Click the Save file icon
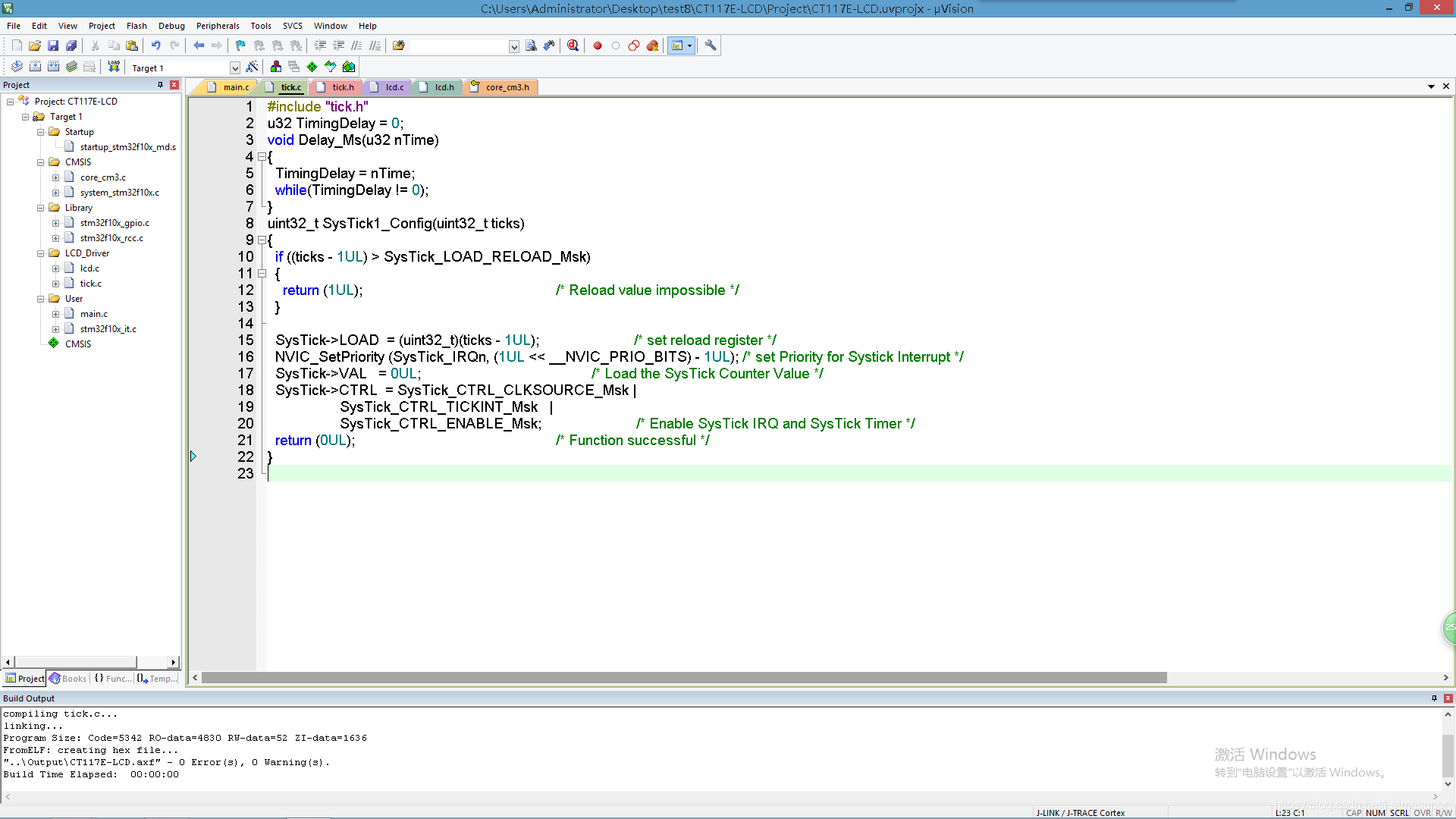Screen dimensions: 1456x819 pos(53,45)
